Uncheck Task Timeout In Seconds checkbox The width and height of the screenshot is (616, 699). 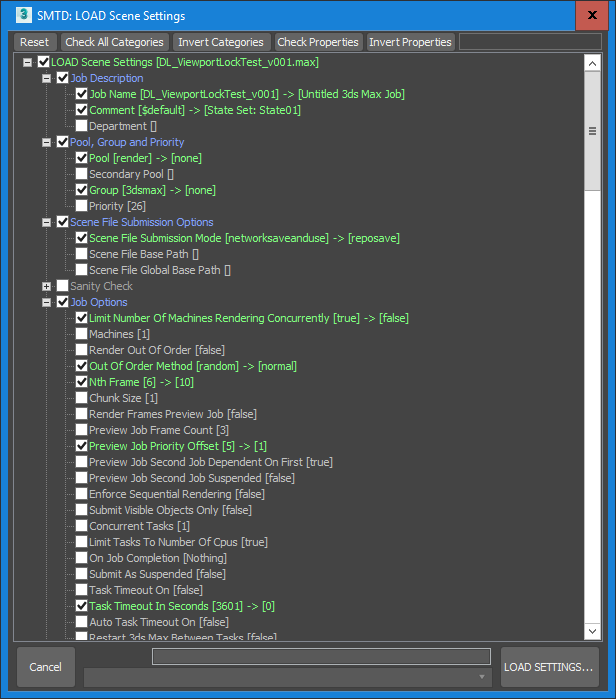click(82, 606)
